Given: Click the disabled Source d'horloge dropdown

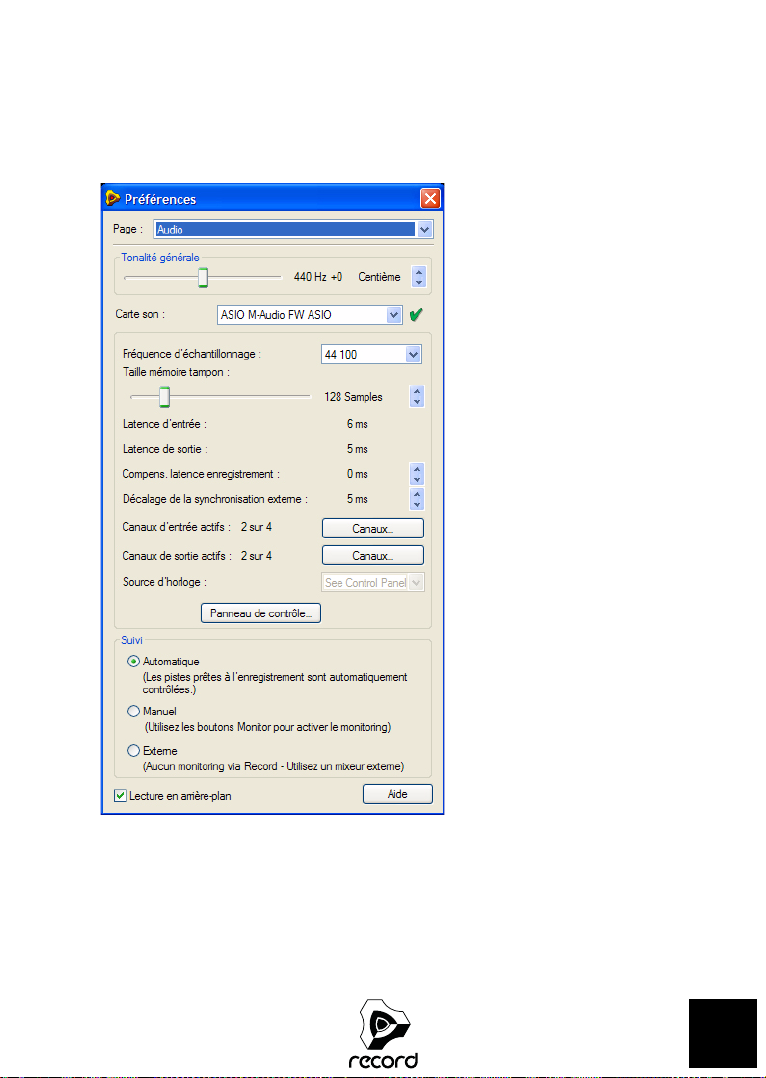Looking at the screenshot, I should [x=373, y=582].
